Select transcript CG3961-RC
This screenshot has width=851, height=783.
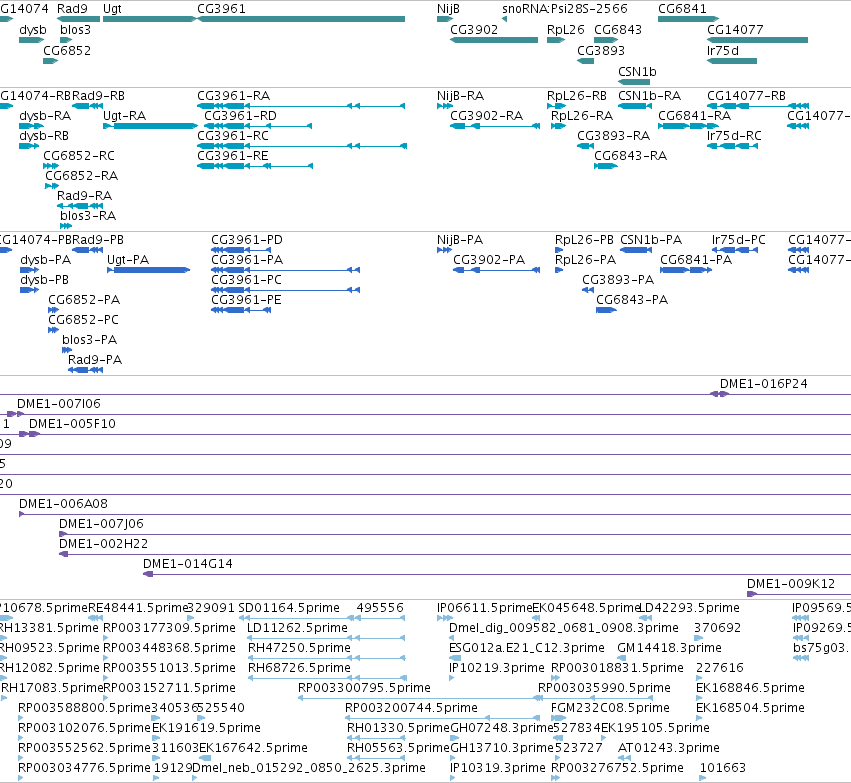click(x=302, y=146)
